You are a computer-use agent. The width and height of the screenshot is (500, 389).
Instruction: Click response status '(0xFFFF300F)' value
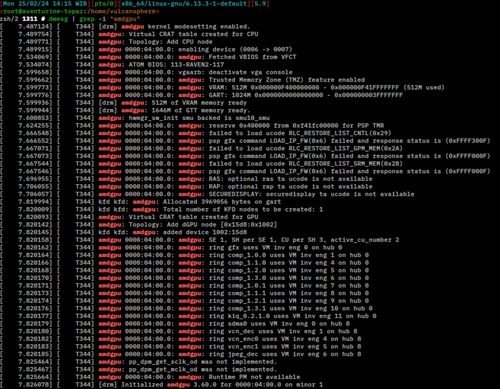[468, 141]
